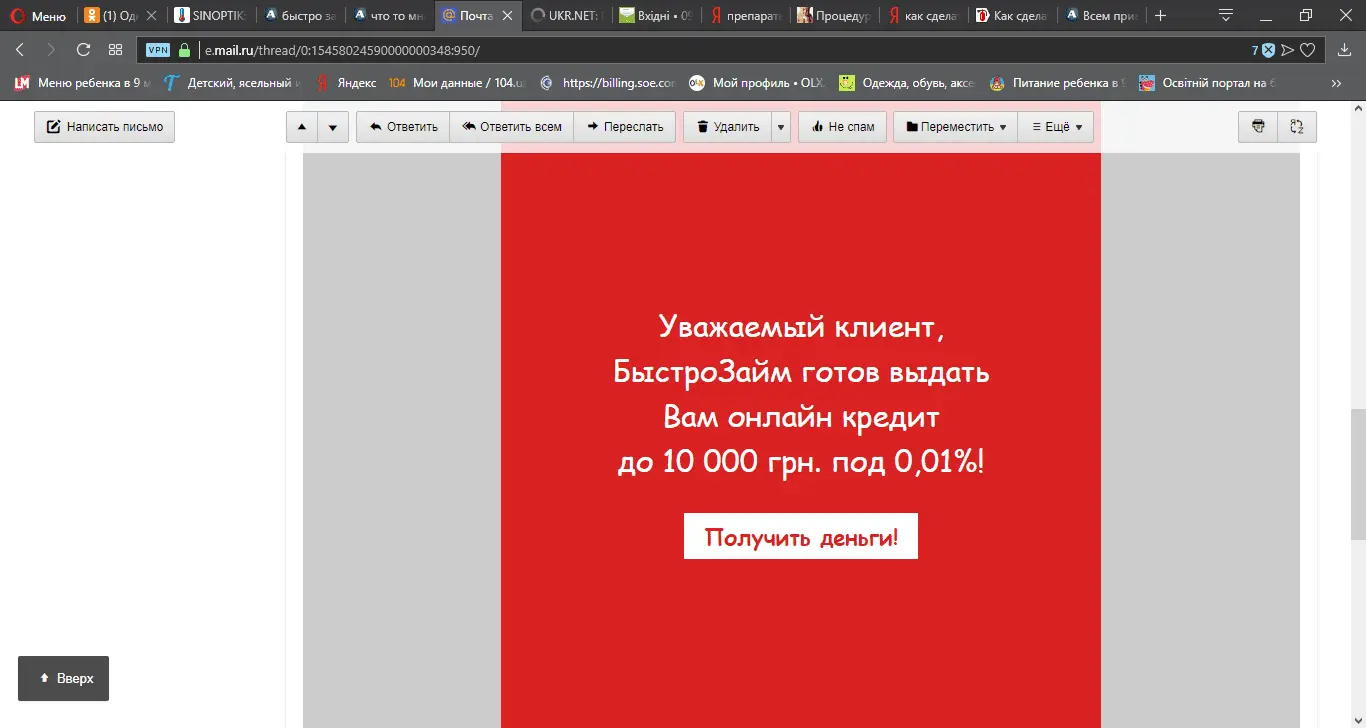Expand the dropdown arrow beside Удалить

tap(781, 127)
